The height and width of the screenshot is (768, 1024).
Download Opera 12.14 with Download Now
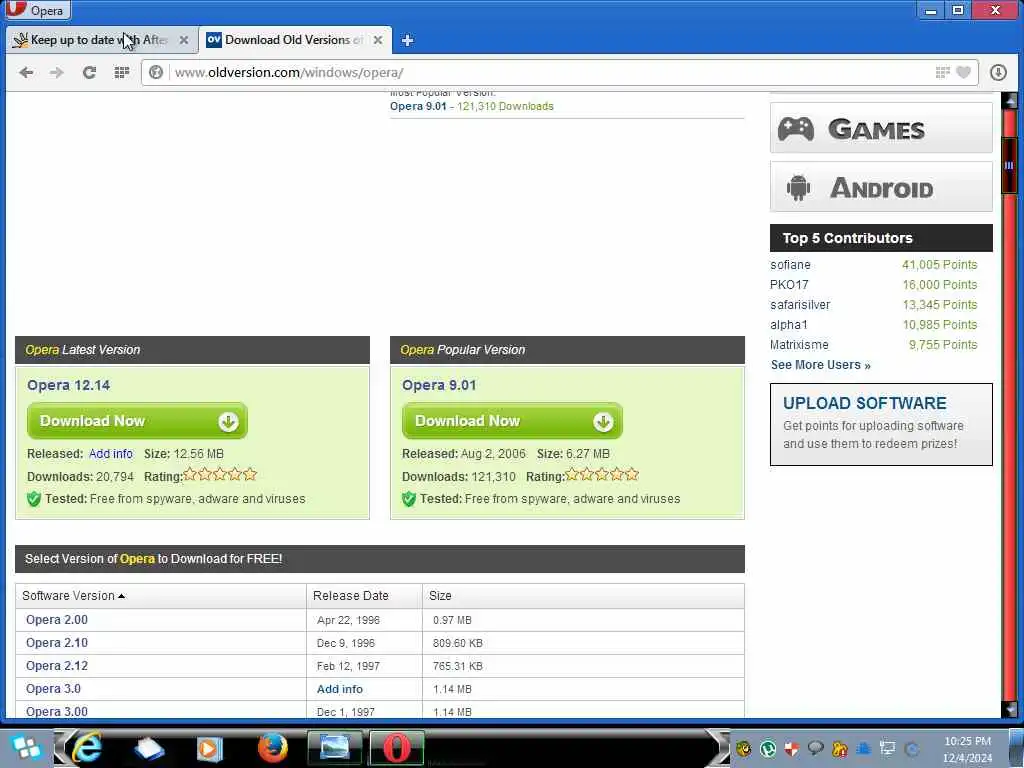(137, 421)
